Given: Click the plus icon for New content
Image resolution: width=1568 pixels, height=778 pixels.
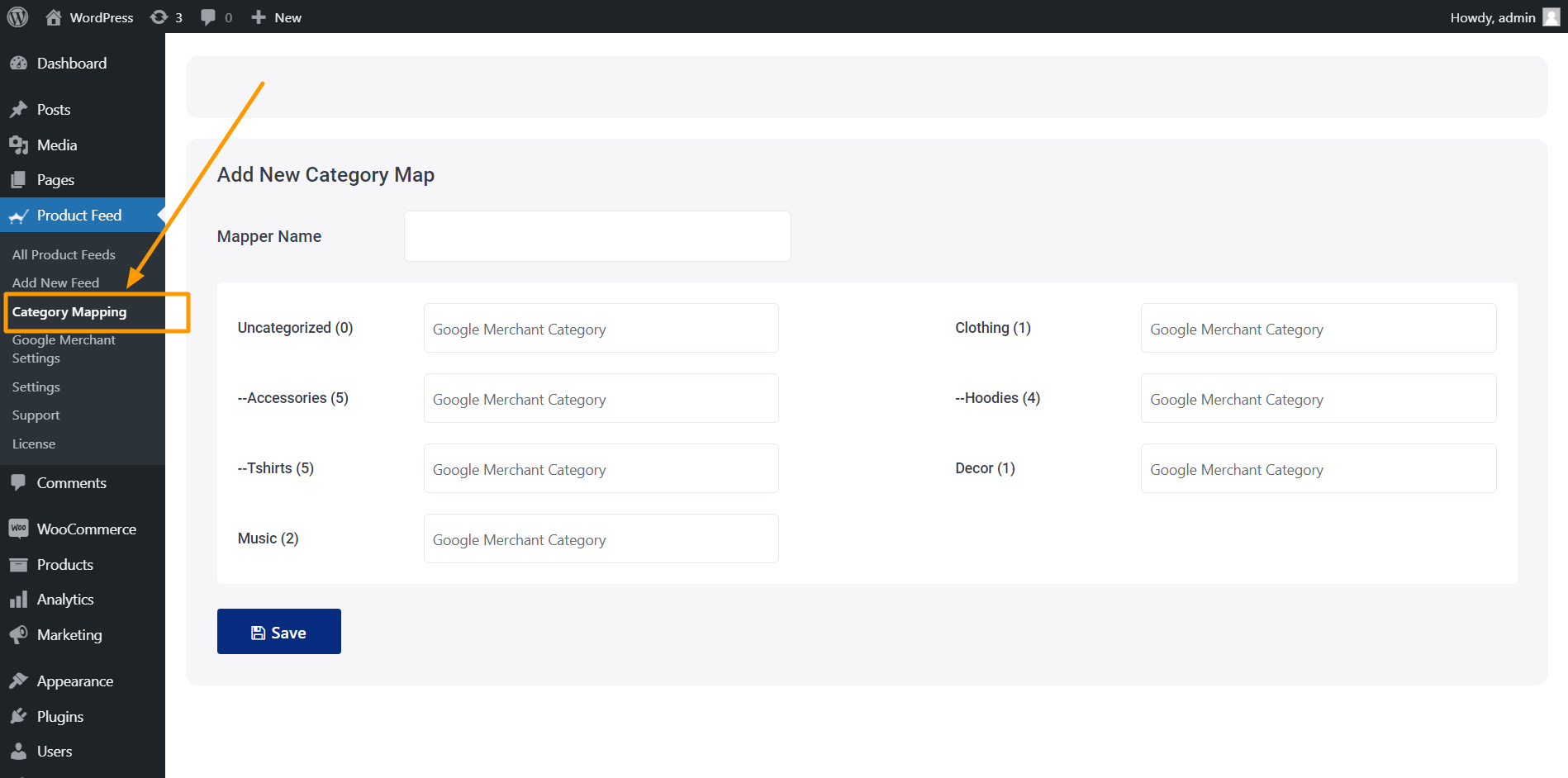Looking at the screenshot, I should [x=259, y=17].
